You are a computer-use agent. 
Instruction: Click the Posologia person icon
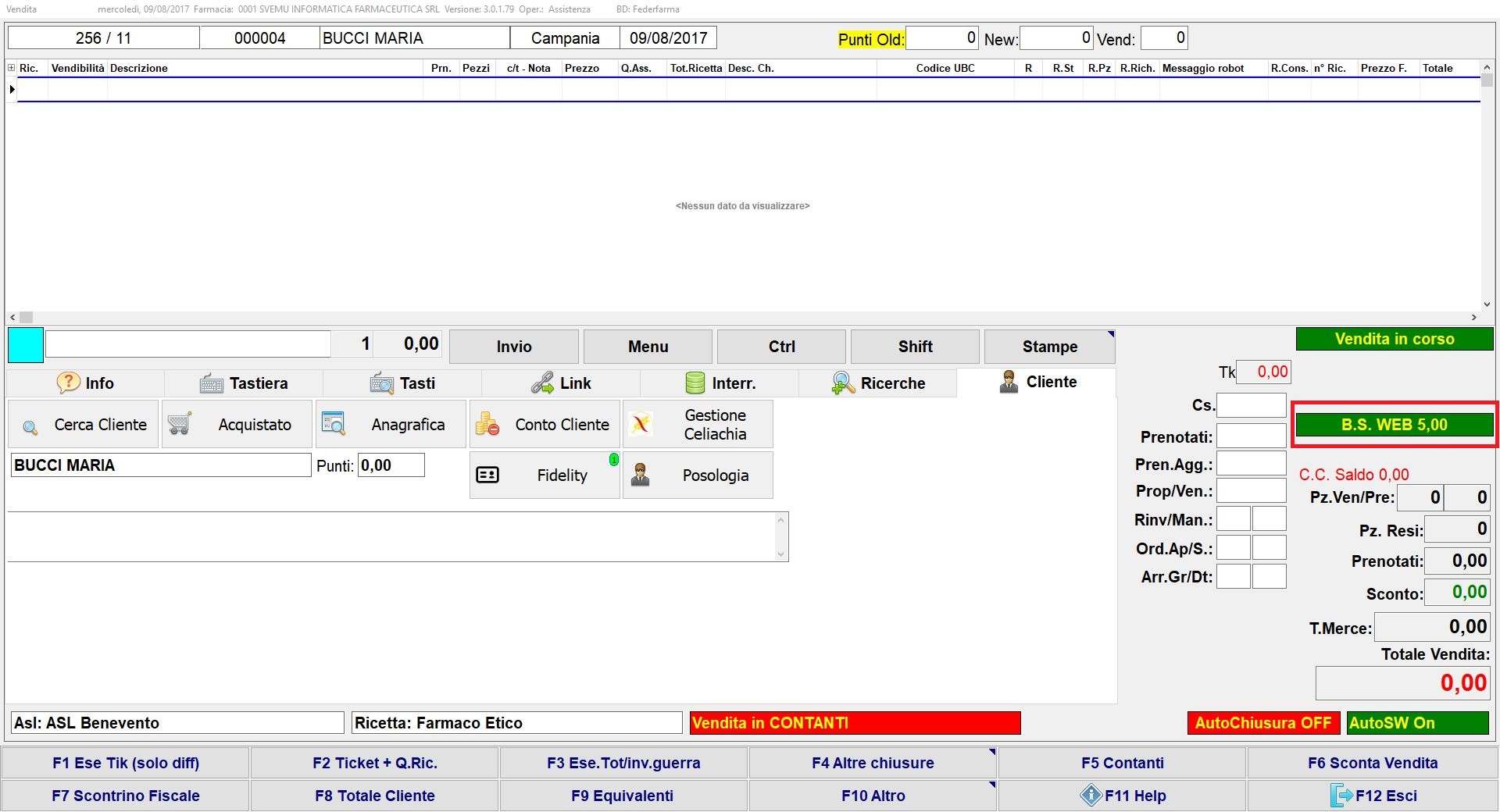click(641, 475)
